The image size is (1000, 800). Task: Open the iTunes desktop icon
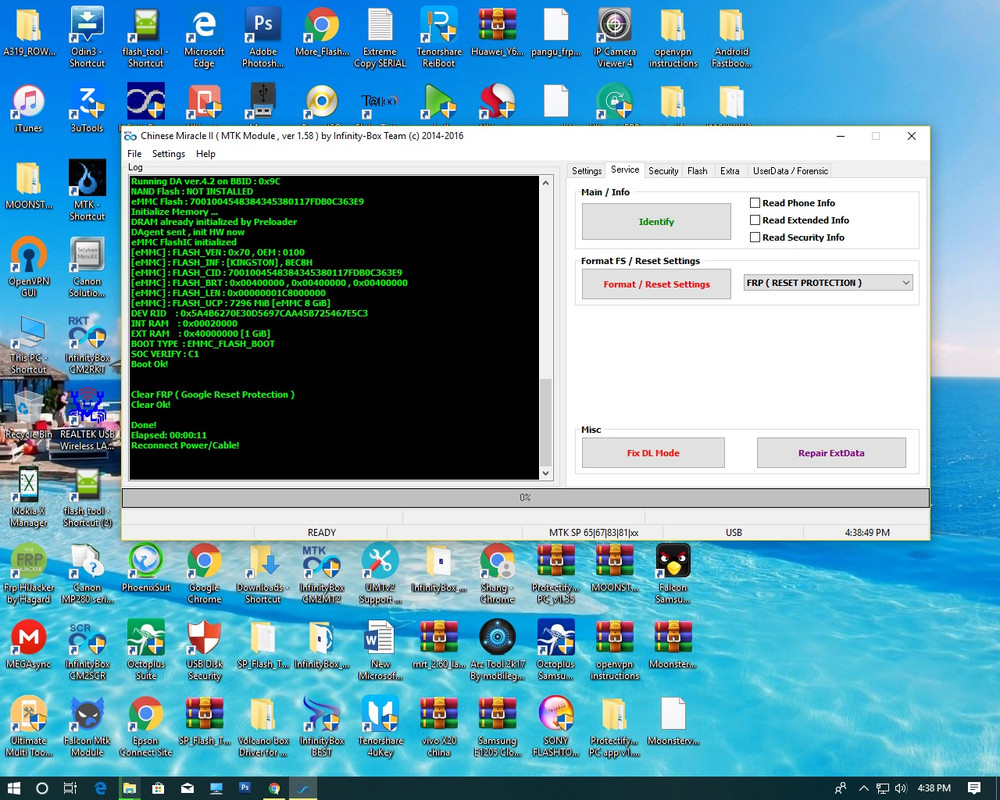tap(28, 107)
